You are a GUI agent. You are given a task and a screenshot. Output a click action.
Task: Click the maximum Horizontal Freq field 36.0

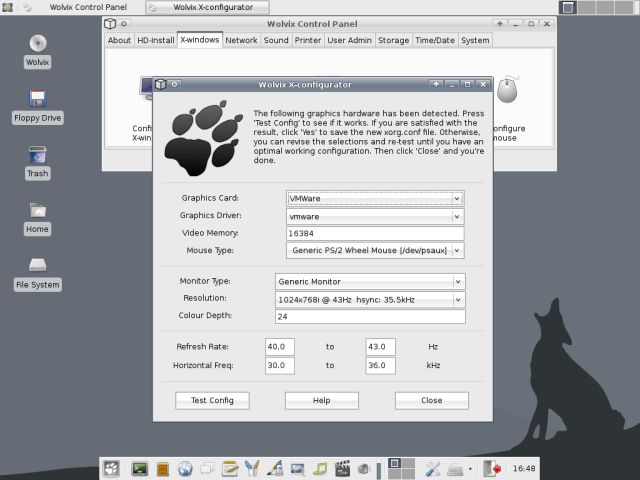coord(380,365)
